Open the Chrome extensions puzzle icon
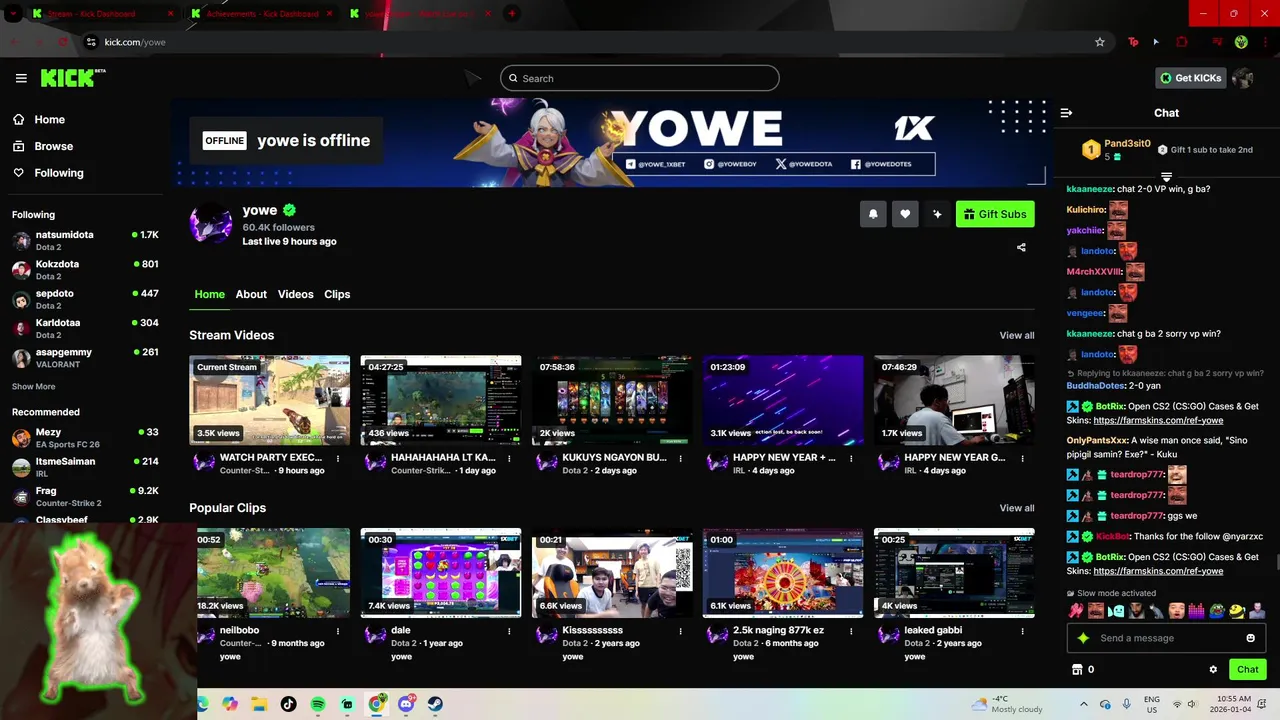Screen dimensions: 1280x720 coord(1182,42)
